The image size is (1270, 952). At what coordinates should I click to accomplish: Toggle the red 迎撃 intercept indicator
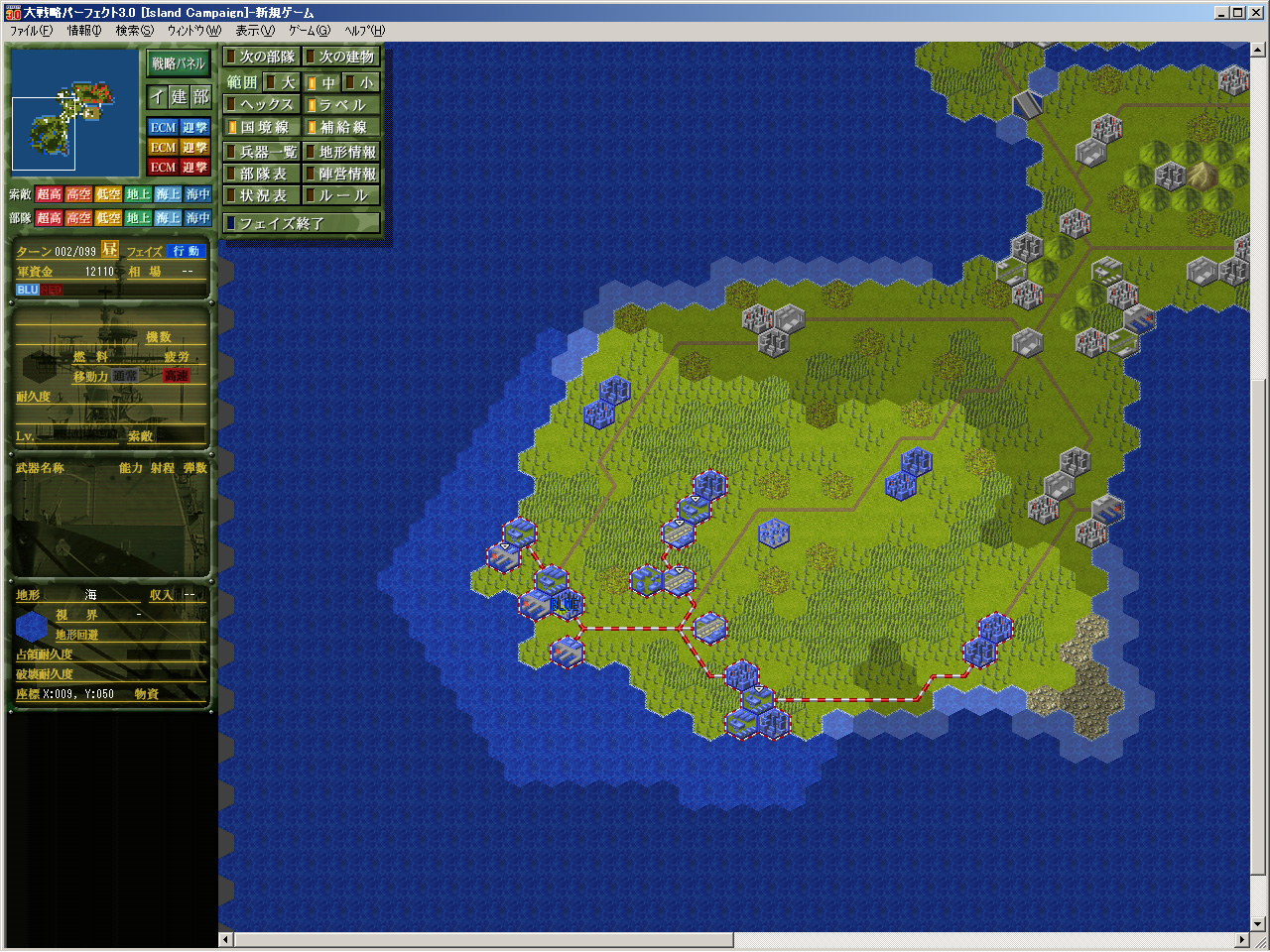(x=194, y=167)
